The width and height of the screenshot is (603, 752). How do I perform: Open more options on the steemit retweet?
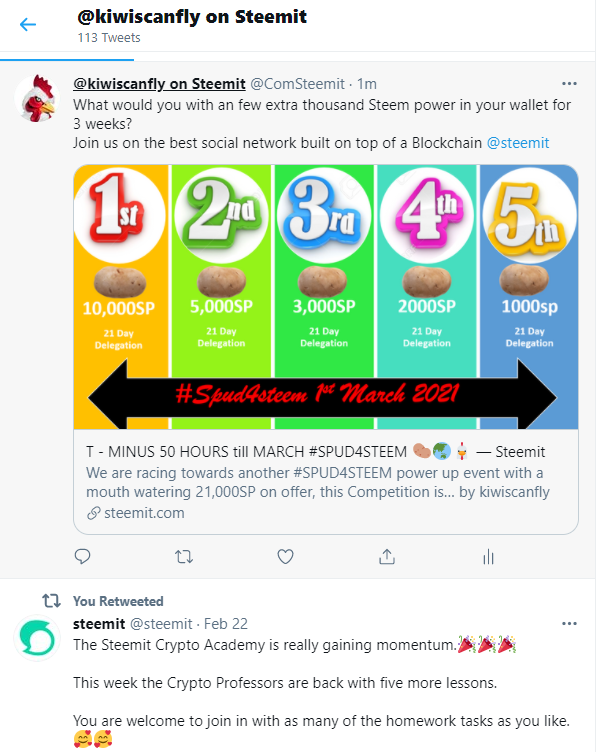569,624
